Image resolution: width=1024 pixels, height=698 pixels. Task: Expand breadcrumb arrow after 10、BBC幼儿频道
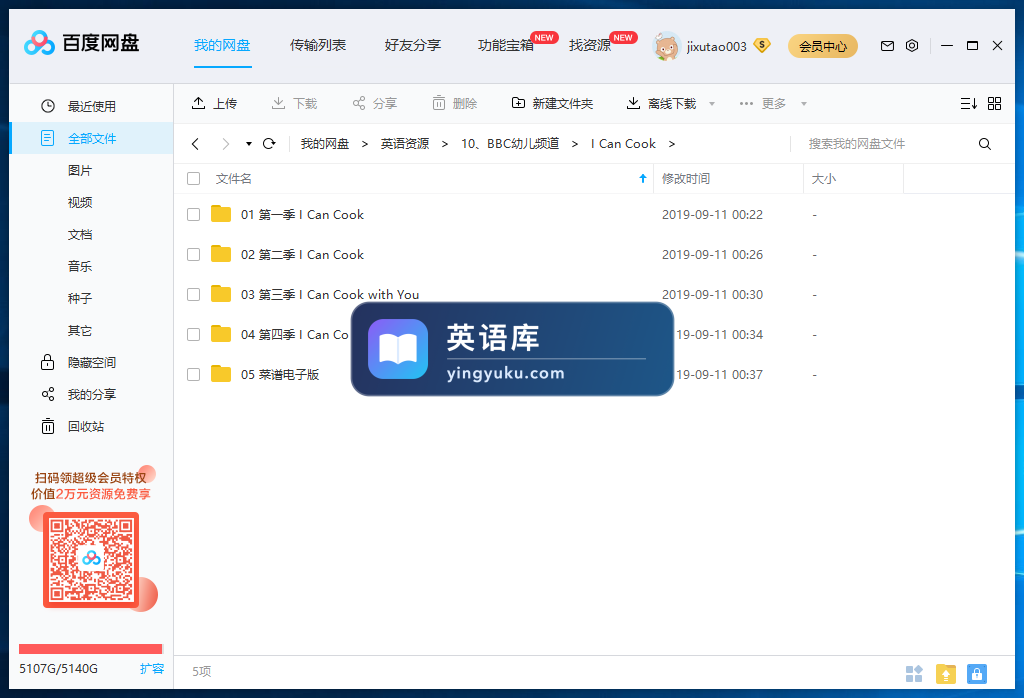pos(575,144)
